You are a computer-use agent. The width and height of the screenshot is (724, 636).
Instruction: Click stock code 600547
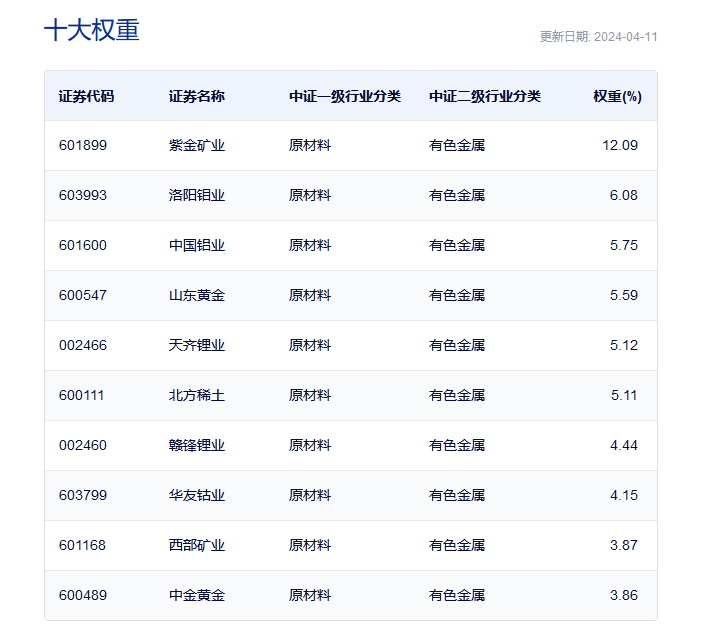[83, 295]
